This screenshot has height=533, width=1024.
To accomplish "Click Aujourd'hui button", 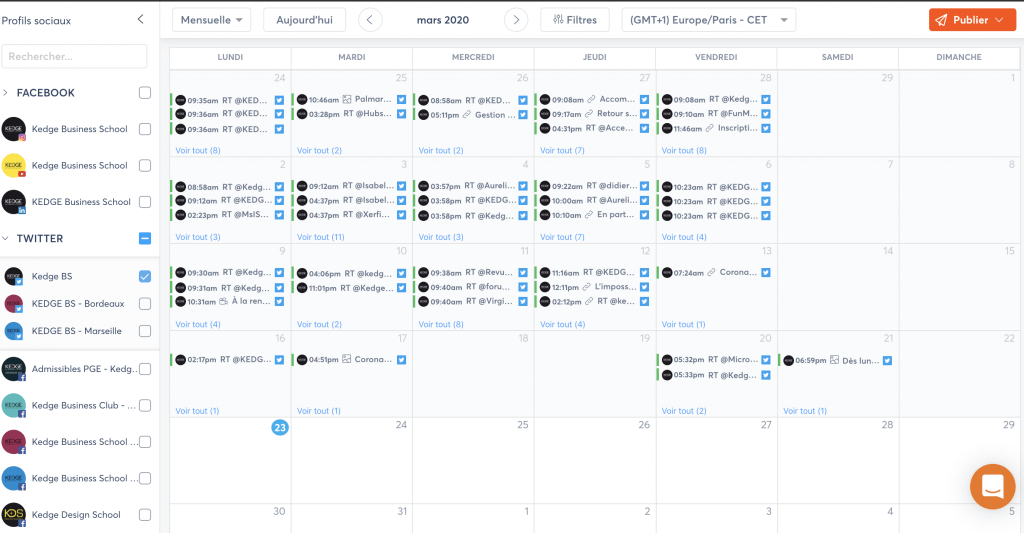I will [x=304, y=20].
